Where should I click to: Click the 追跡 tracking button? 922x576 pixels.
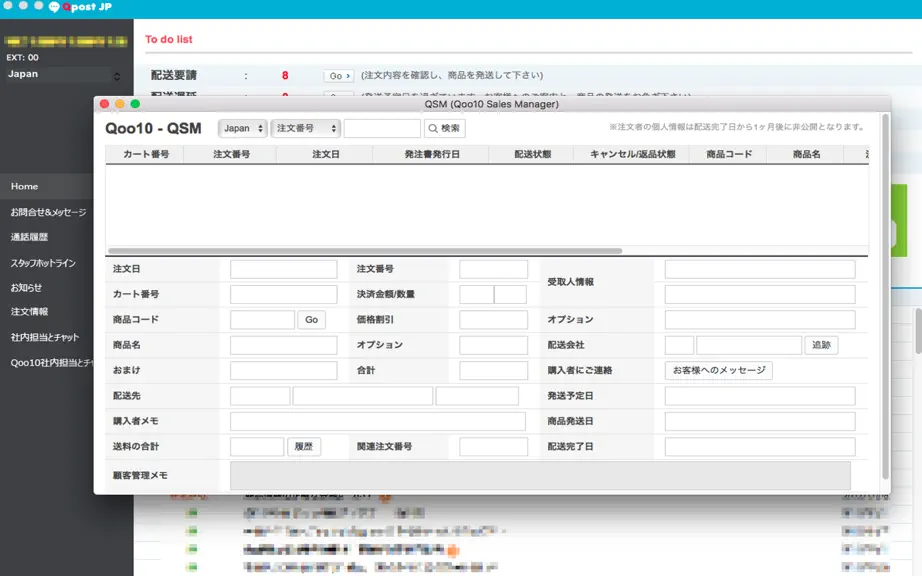point(821,345)
